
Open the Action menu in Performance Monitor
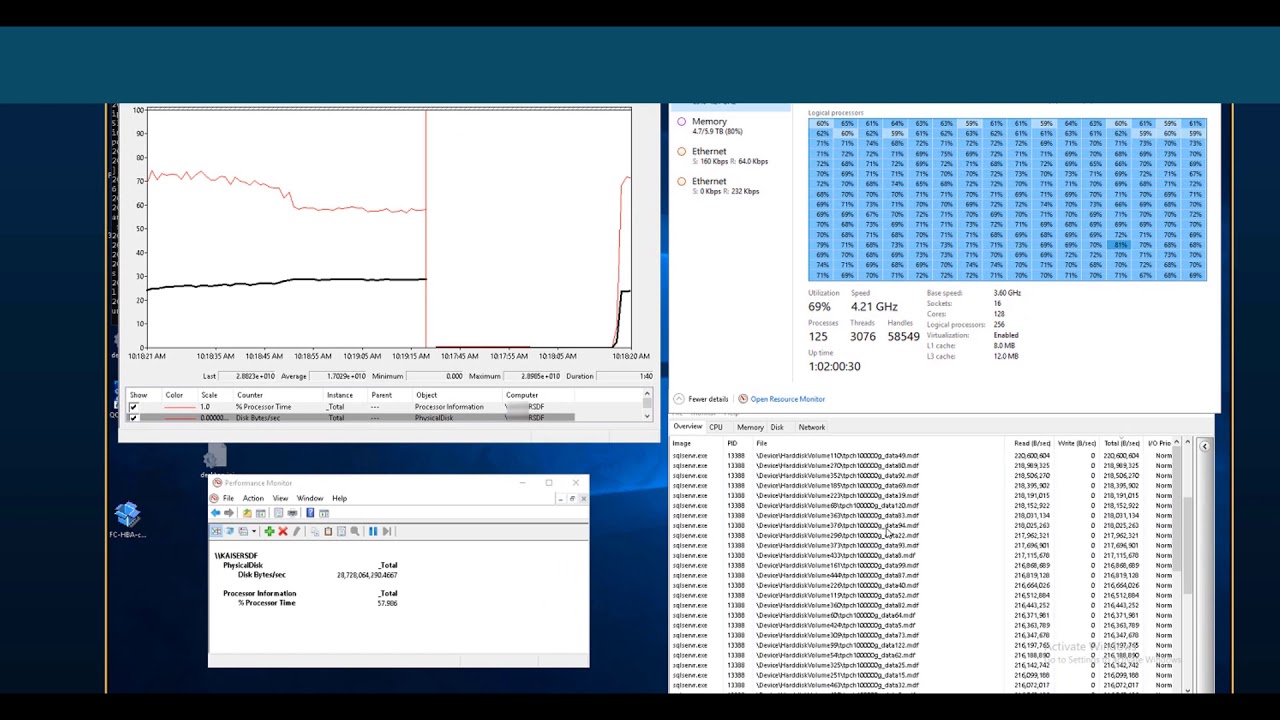253,498
